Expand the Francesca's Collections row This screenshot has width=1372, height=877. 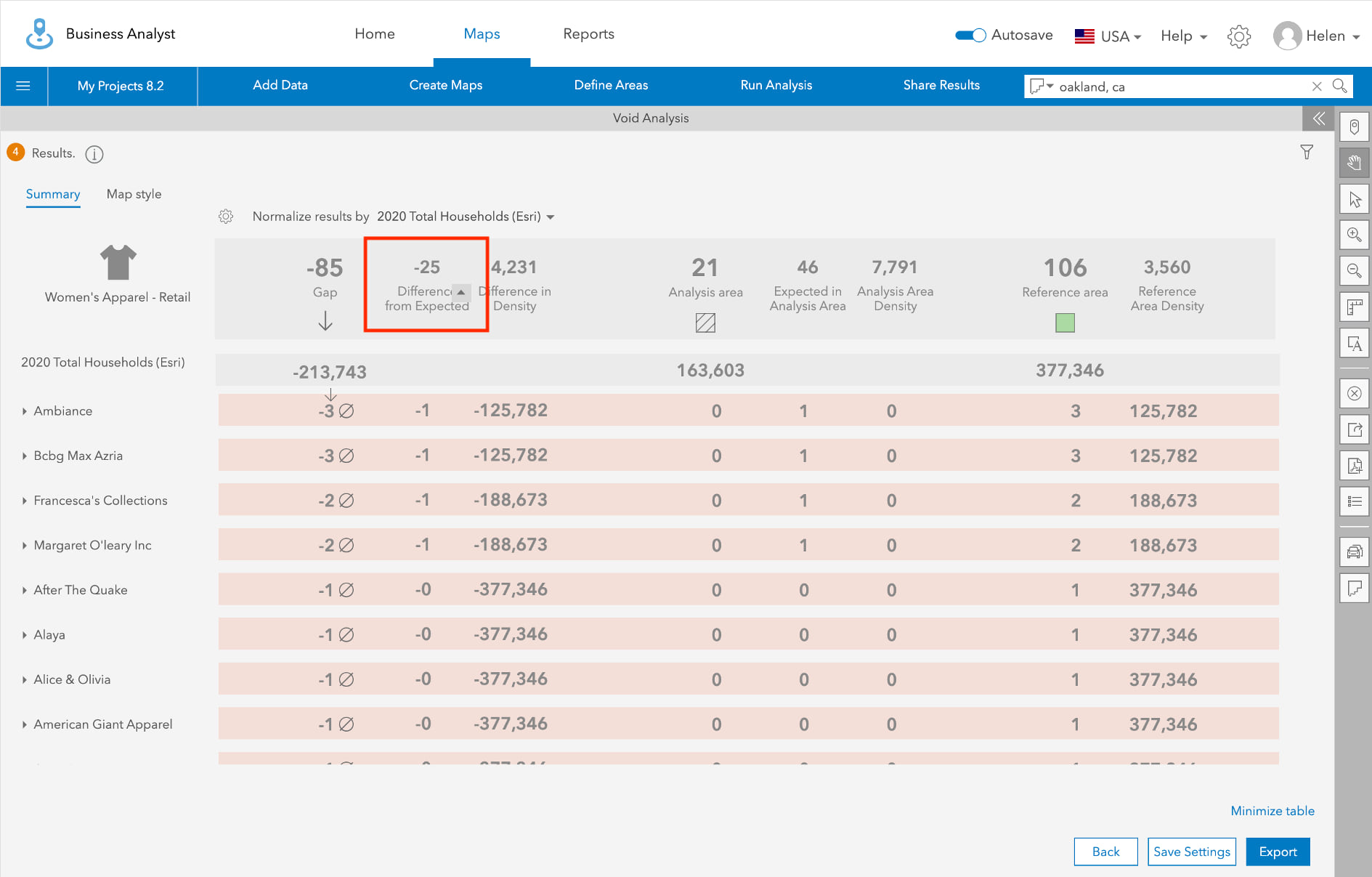(x=25, y=501)
